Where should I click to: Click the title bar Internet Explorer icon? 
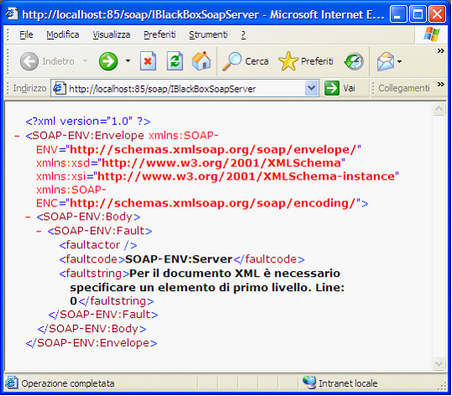tap(12, 14)
